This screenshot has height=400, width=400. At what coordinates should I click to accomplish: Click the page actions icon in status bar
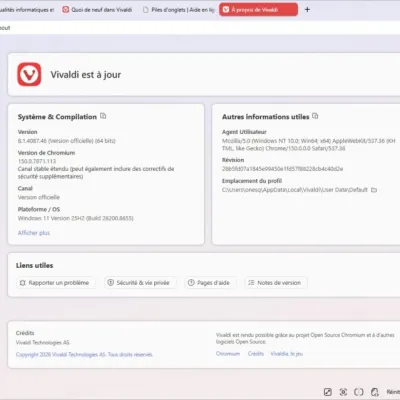pos(375,392)
